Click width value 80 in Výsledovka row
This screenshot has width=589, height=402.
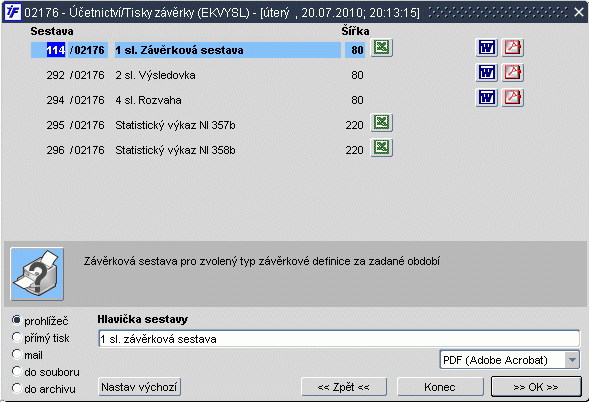click(357, 75)
